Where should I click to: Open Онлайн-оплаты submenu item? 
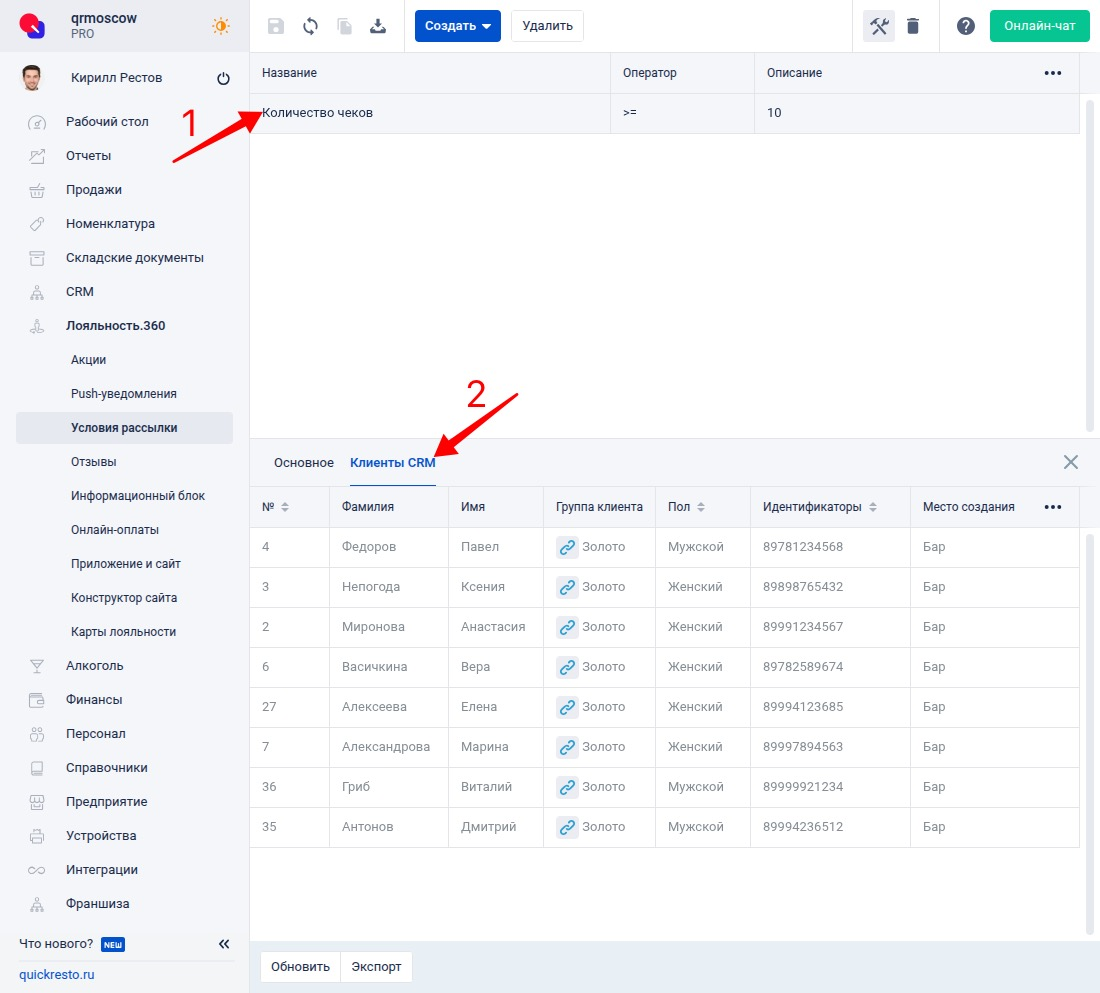[x=114, y=530]
